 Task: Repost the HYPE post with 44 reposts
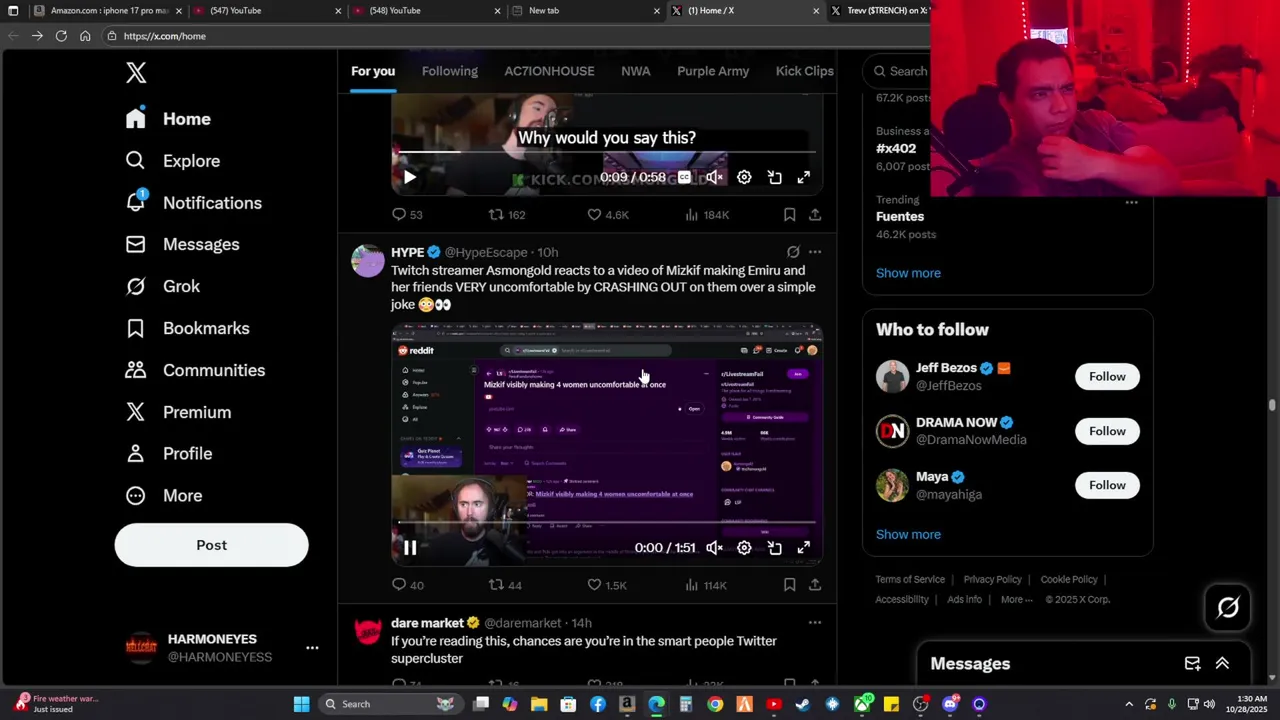click(x=505, y=585)
